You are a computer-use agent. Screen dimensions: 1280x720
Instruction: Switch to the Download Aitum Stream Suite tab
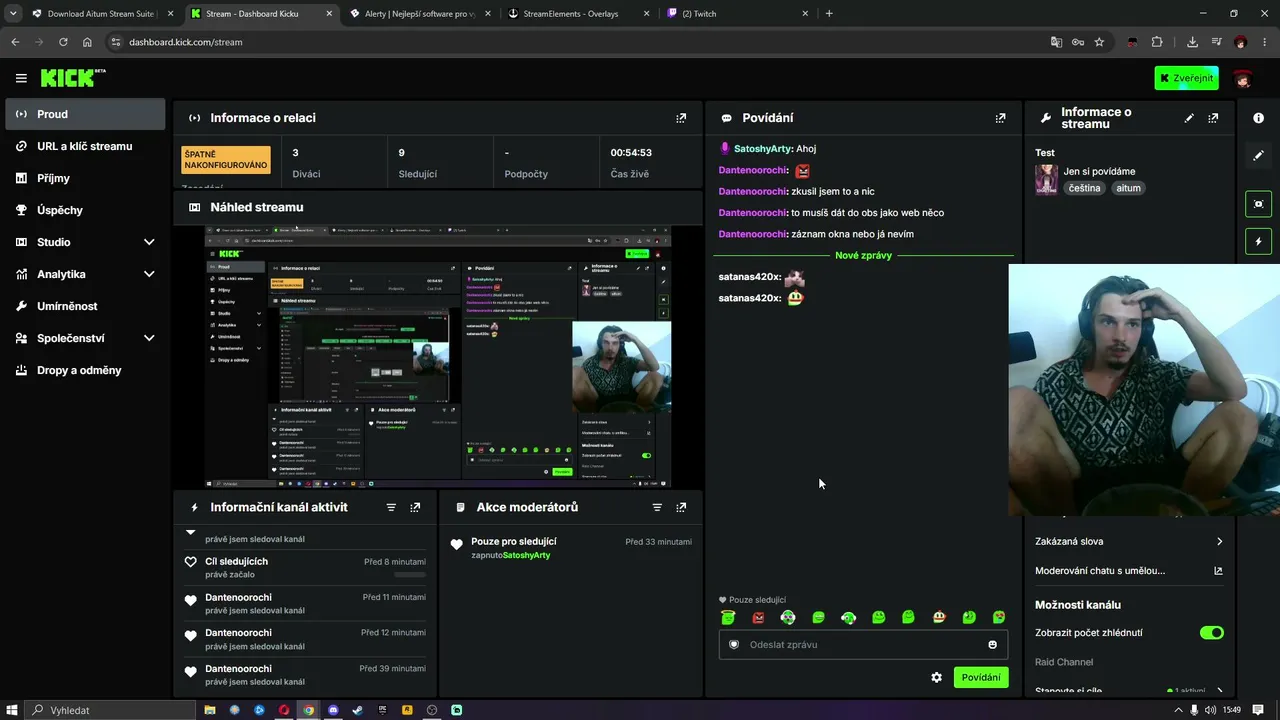click(102, 14)
